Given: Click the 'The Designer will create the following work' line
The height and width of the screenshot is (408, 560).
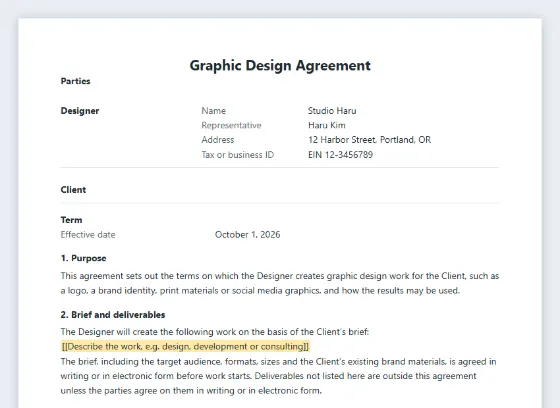Looking at the screenshot, I should pyautogui.click(x=215, y=332).
